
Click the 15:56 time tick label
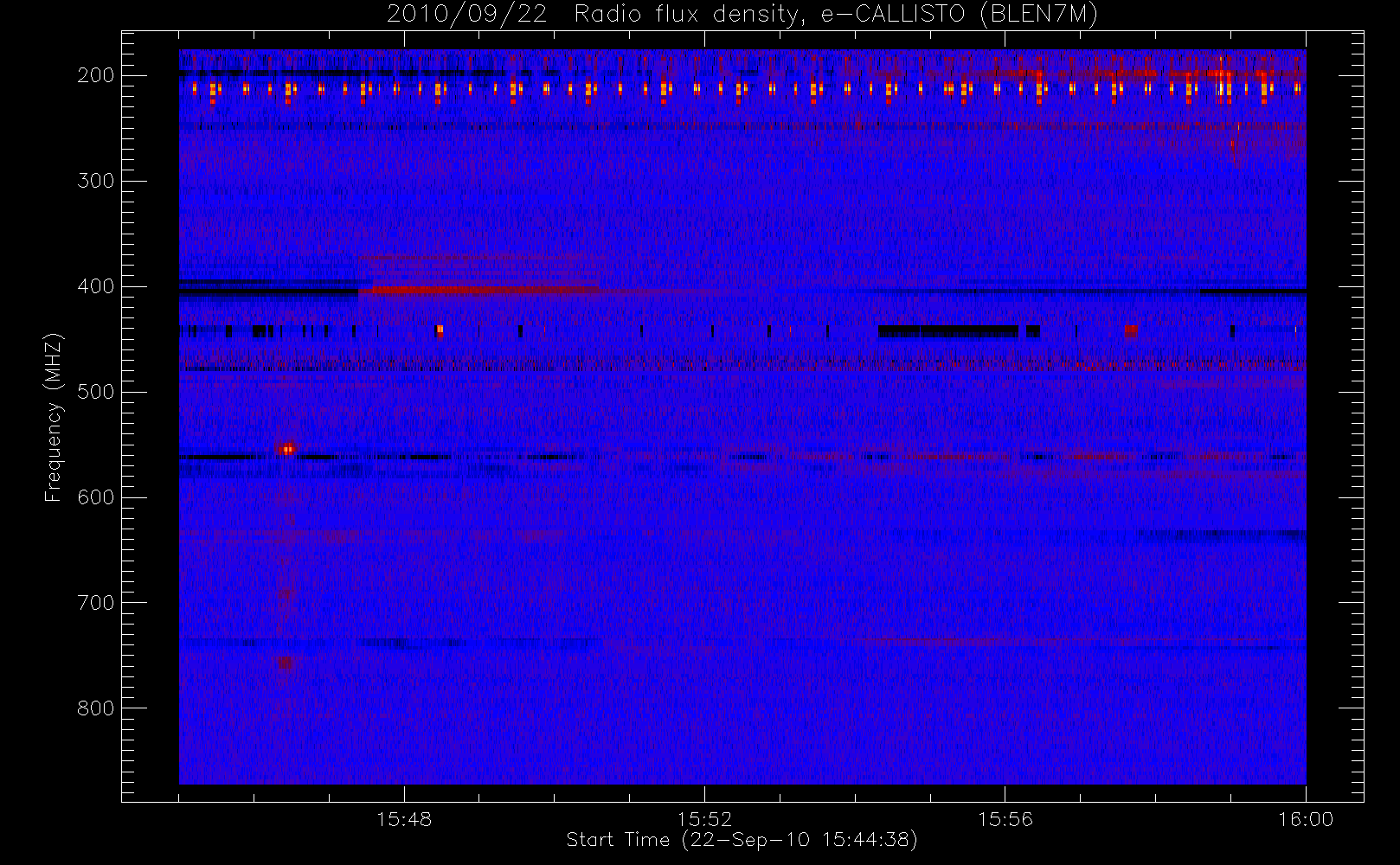1005,819
